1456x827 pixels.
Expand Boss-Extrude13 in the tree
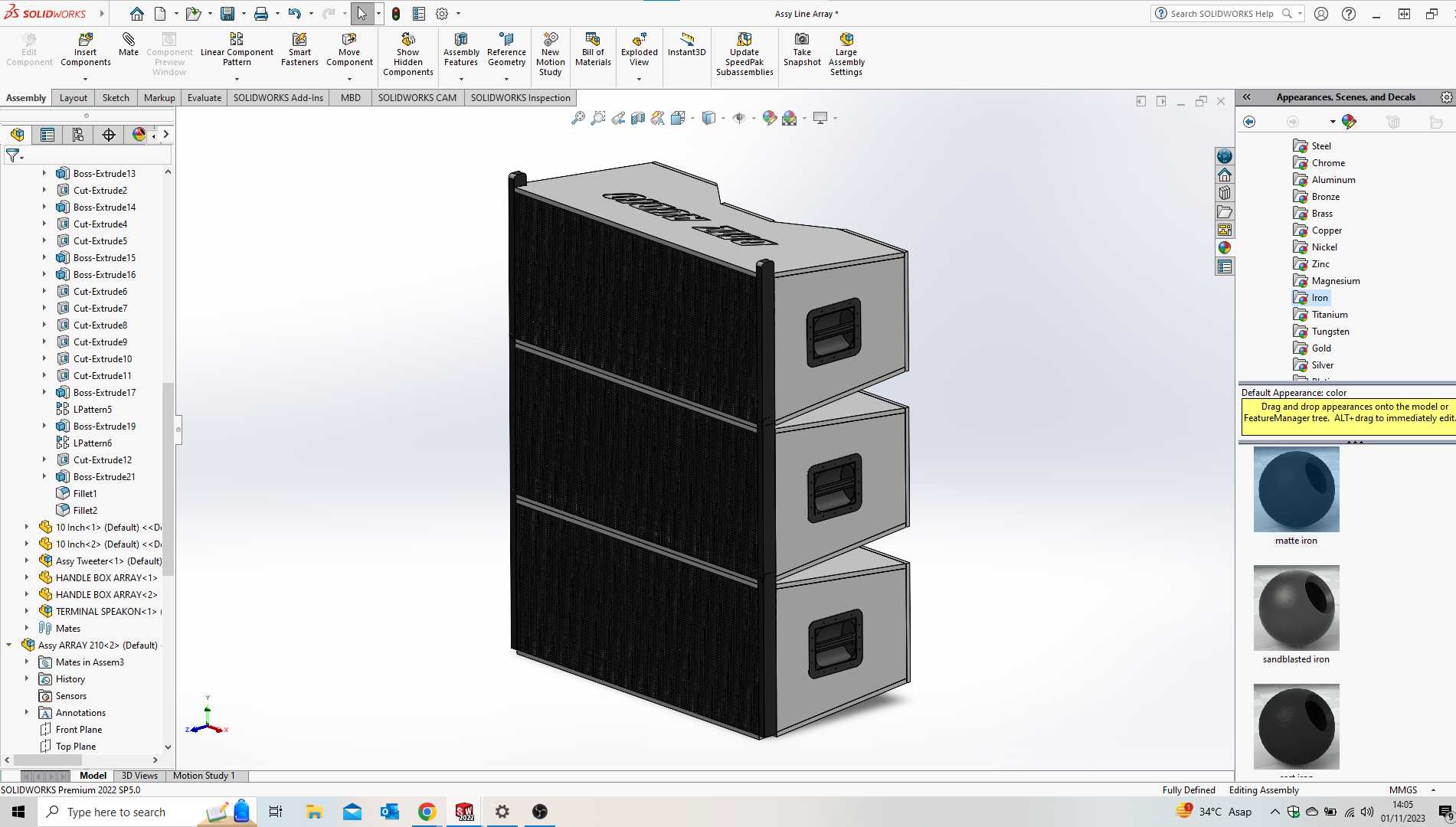44,174
